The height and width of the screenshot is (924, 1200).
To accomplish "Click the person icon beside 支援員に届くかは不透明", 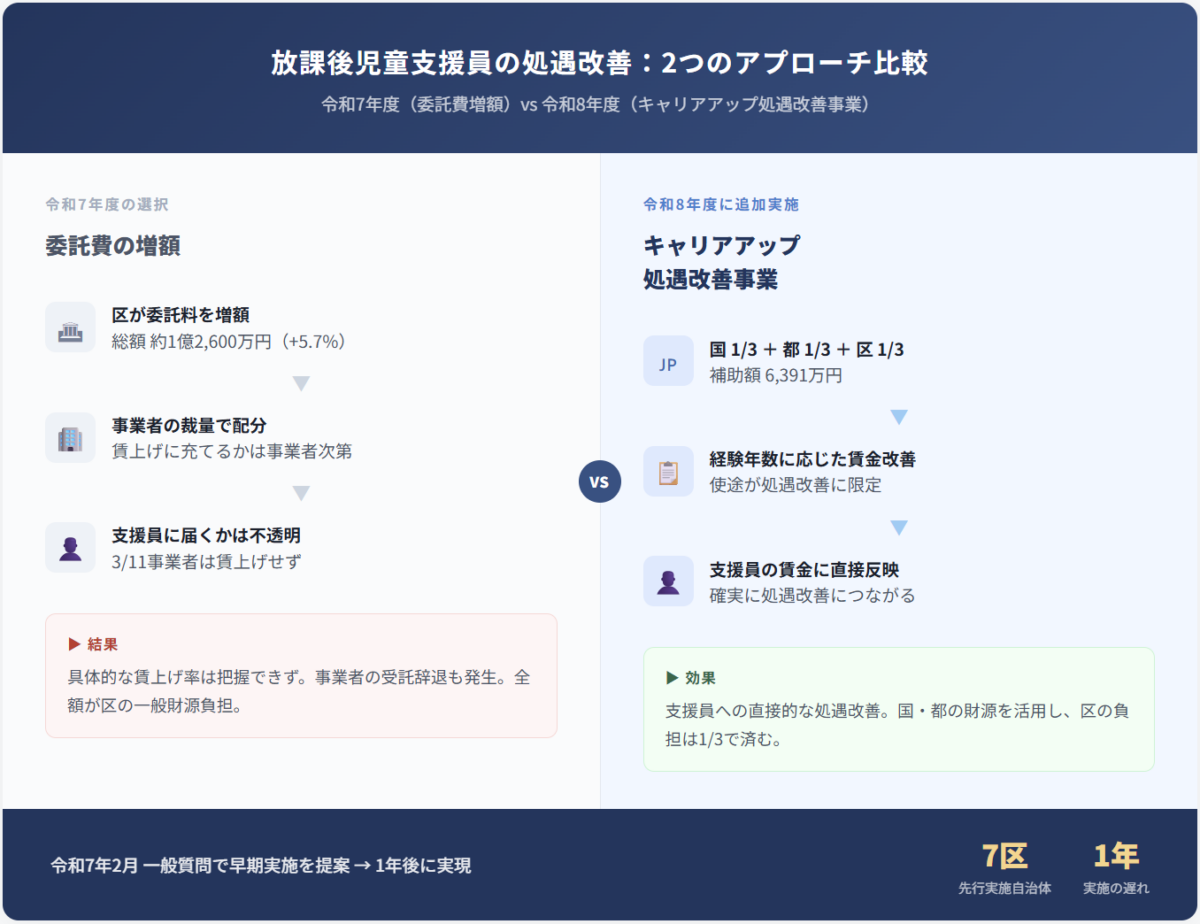I will point(70,548).
